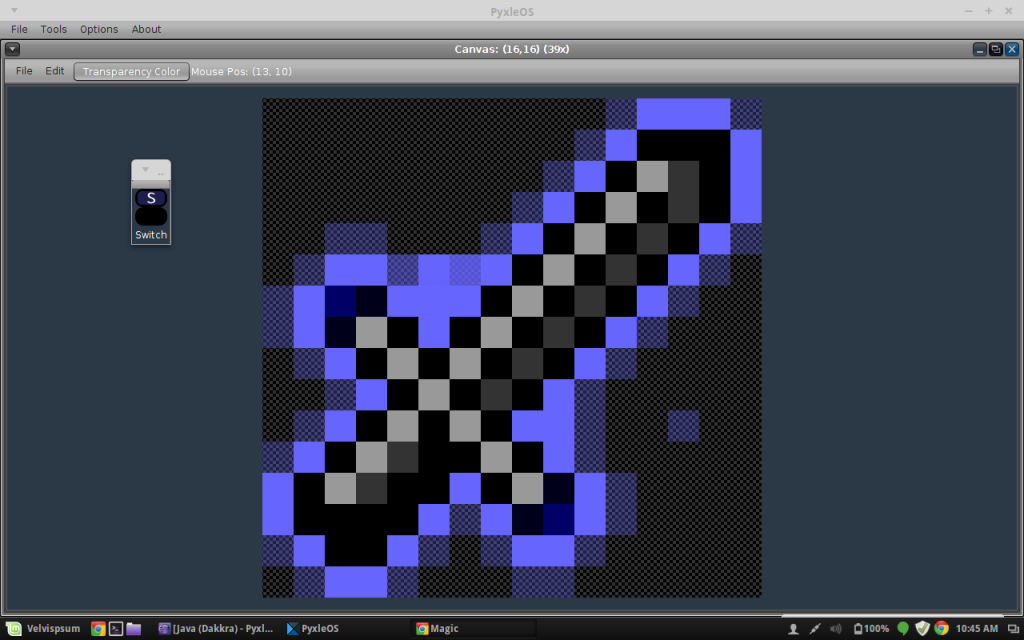The image size is (1024, 640).
Task: Check battery status via the 100% tray icon
Action: point(870,628)
